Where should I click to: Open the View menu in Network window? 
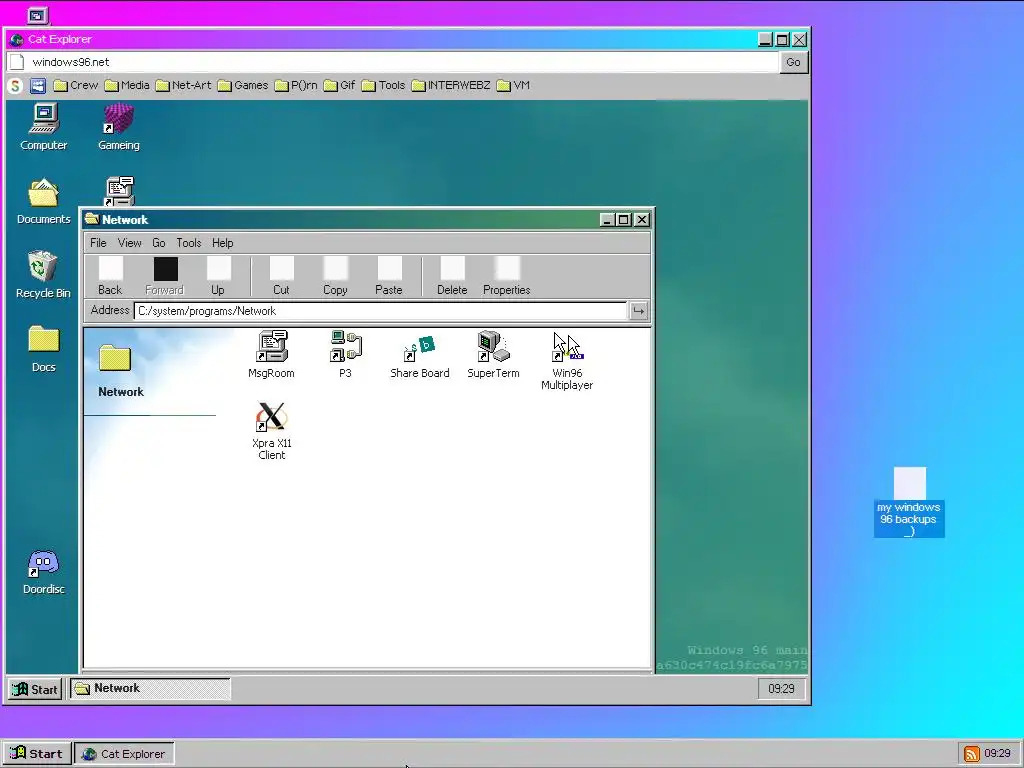click(129, 243)
